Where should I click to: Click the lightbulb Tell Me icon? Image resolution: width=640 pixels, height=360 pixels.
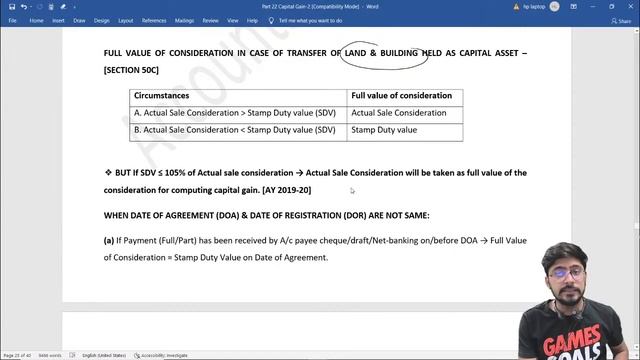271,20
